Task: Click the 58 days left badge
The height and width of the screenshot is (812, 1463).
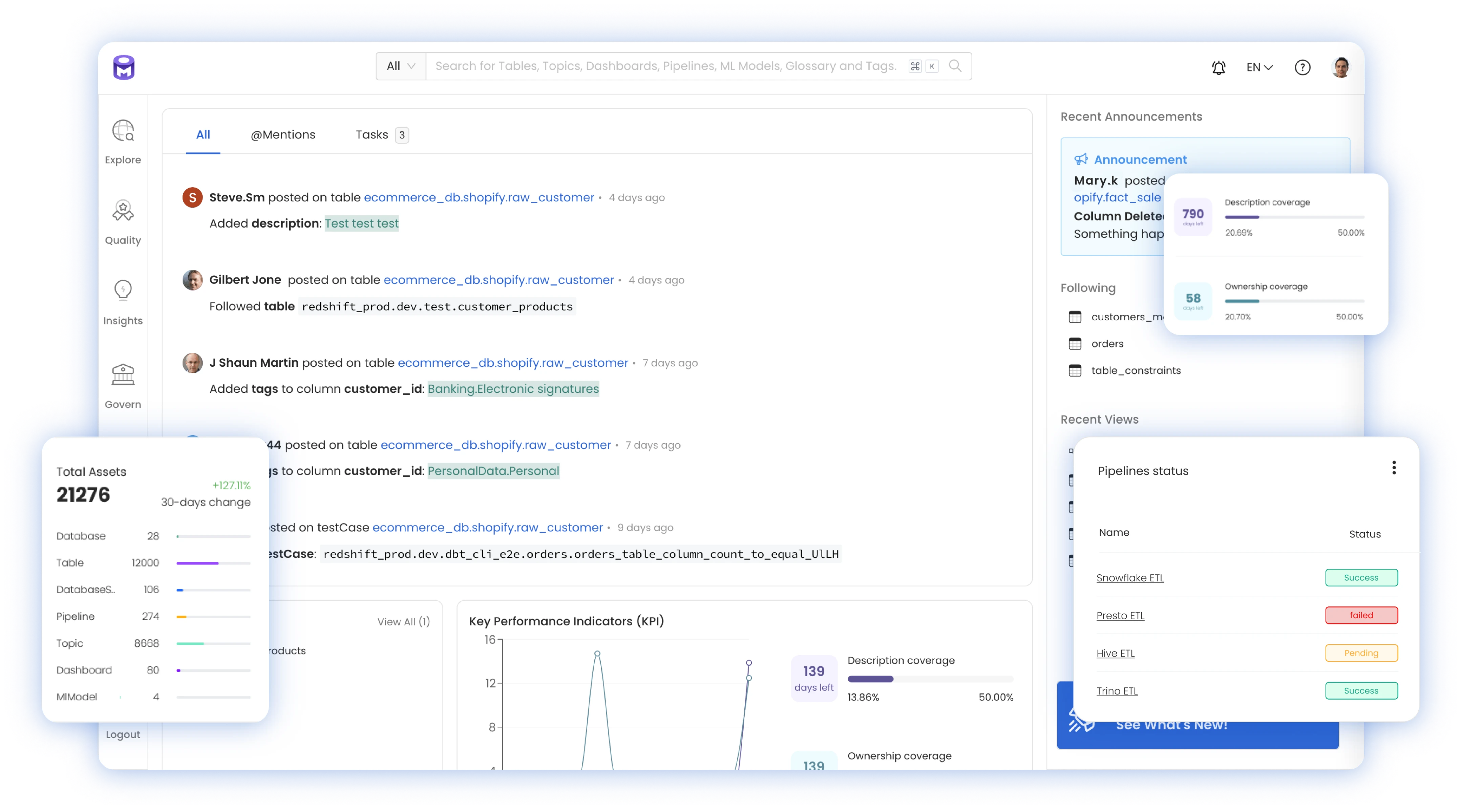Action: pyautogui.click(x=1193, y=301)
